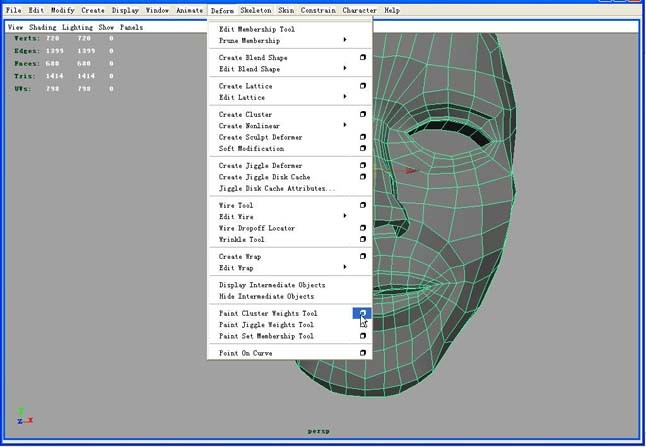This screenshot has width=646, height=447.
Task: Open option box for Paint Set Membership Tool
Action: click(x=363, y=336)
